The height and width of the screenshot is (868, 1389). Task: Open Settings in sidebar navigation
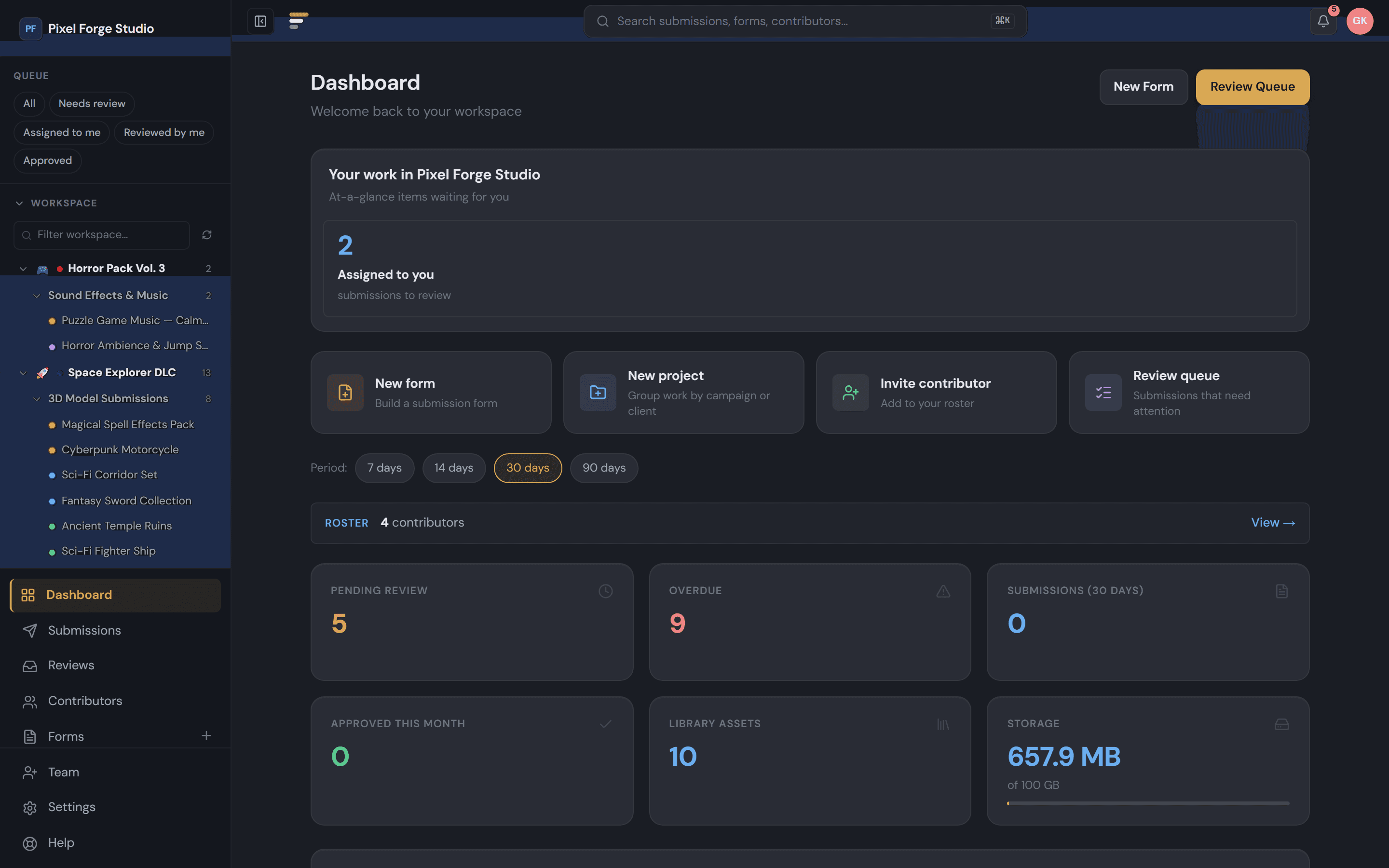(x=115, y=807)
